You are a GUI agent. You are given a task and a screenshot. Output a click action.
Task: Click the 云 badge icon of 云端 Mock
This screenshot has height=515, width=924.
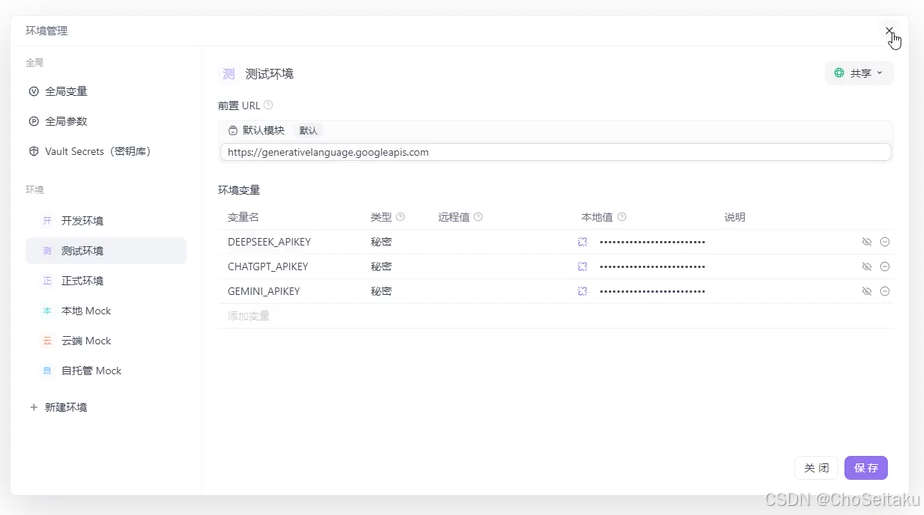pos(47,341)
